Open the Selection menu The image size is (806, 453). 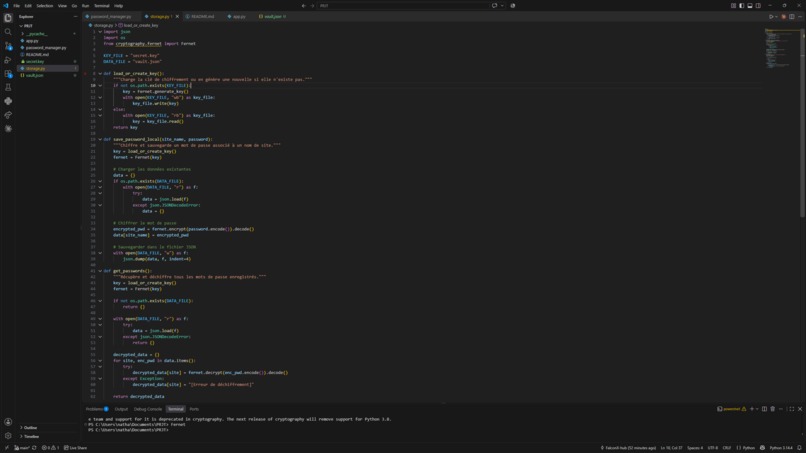click(x=44, y=6)
